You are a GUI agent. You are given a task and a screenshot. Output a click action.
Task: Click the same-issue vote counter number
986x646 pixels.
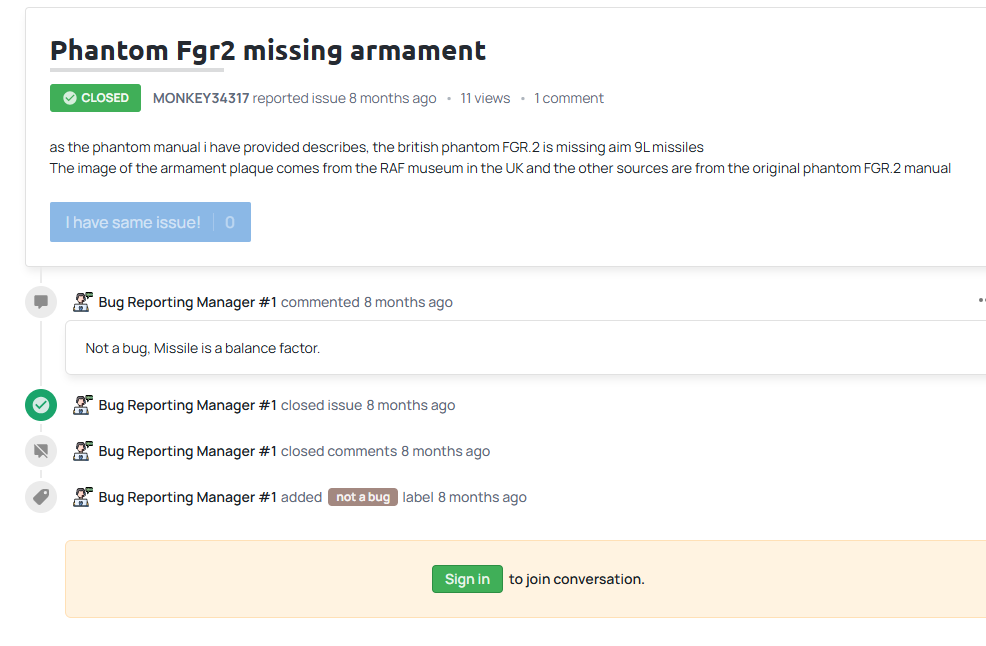230,222
